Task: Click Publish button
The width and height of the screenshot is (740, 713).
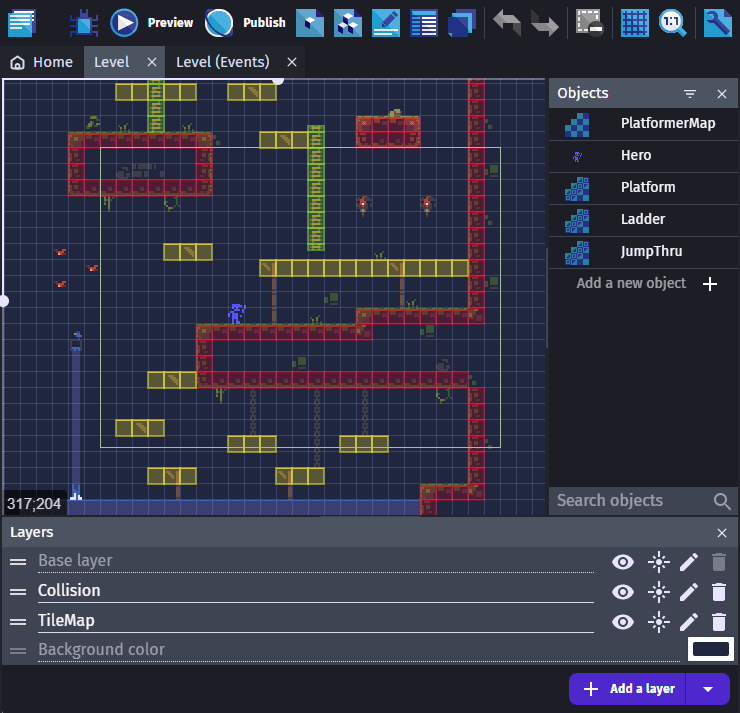Action: click(246, 22)
